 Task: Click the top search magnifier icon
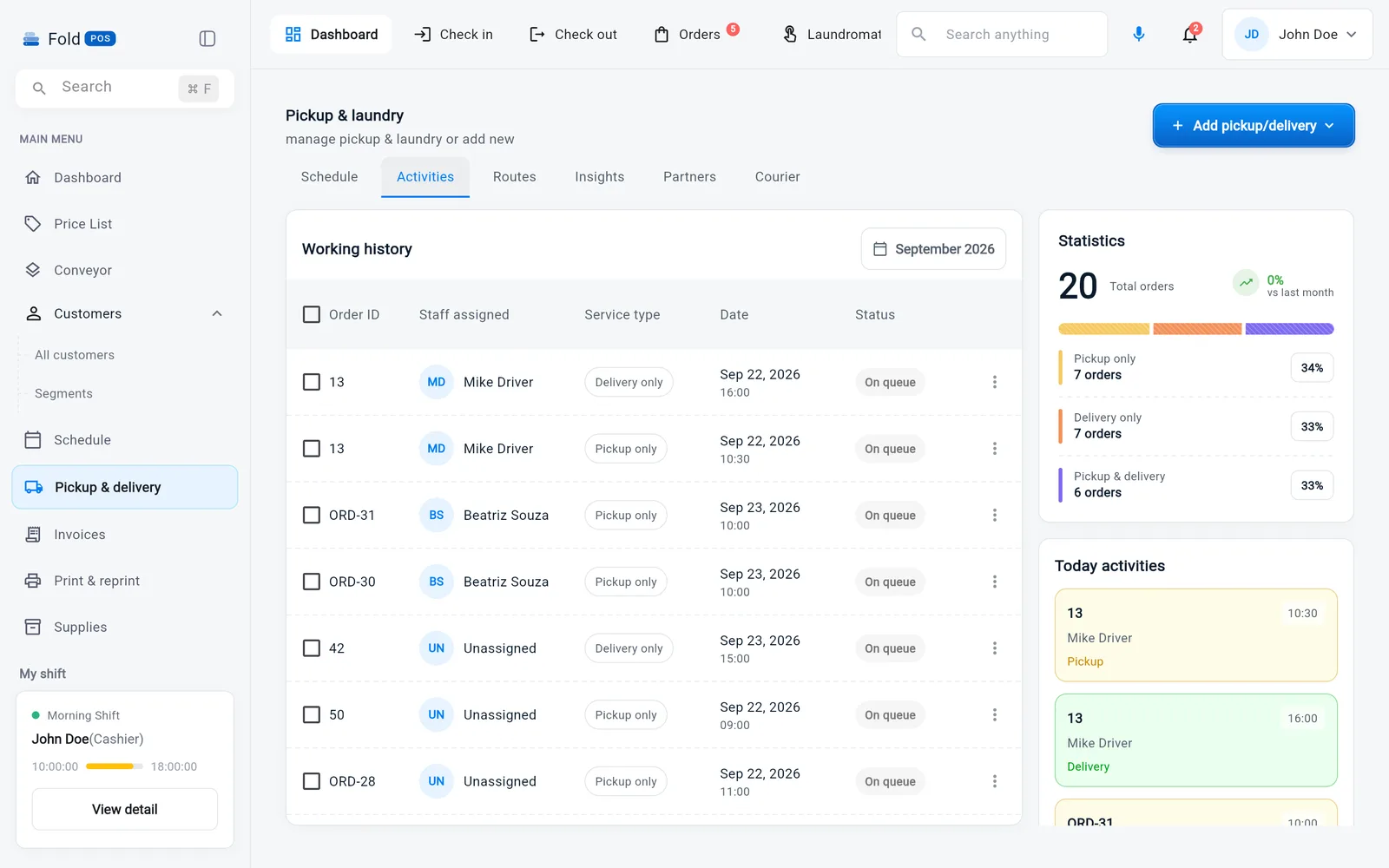pyautogui.click(x=918, y=34)
